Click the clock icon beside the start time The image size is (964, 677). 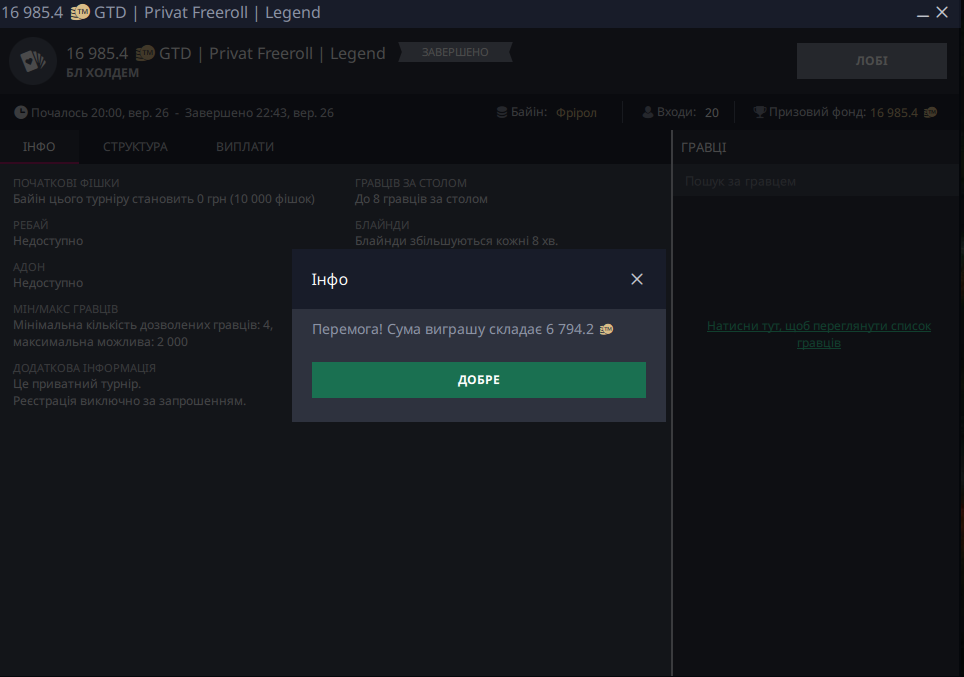point(21,113)
